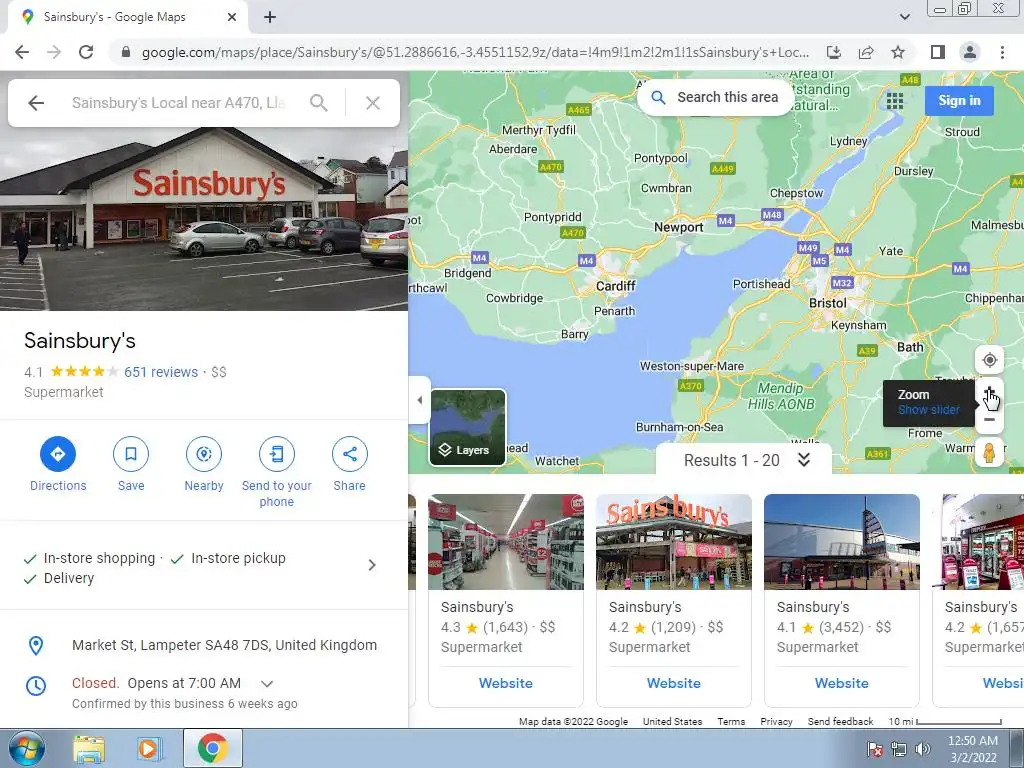Click the Chrome taskbar icon
Image resolution: width=1024 pixels, height=768 pixels.
click(212, 749)
